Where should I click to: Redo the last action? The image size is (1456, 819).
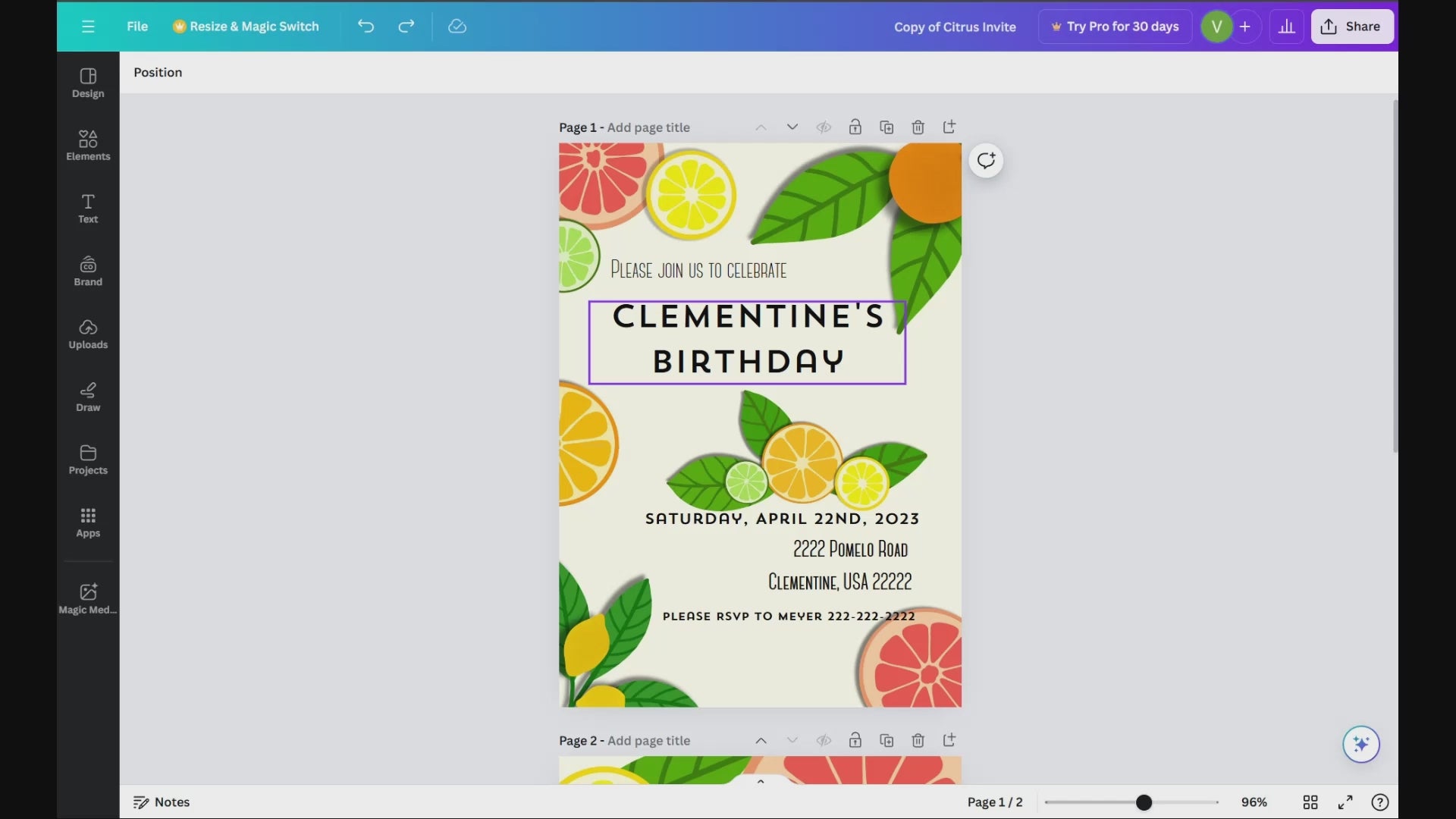tap(406, 27)
